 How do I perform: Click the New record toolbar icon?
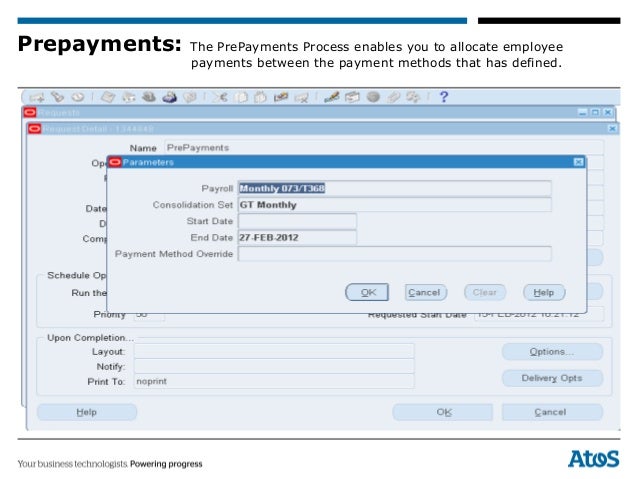37,97
